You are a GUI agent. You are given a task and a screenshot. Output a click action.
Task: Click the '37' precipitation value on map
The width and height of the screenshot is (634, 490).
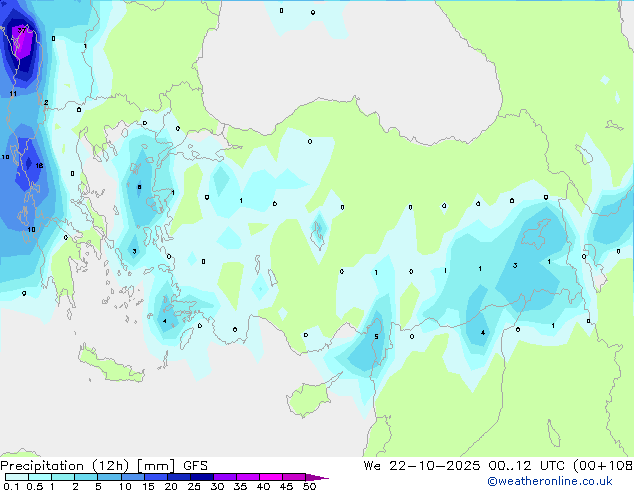coord(21,30)
